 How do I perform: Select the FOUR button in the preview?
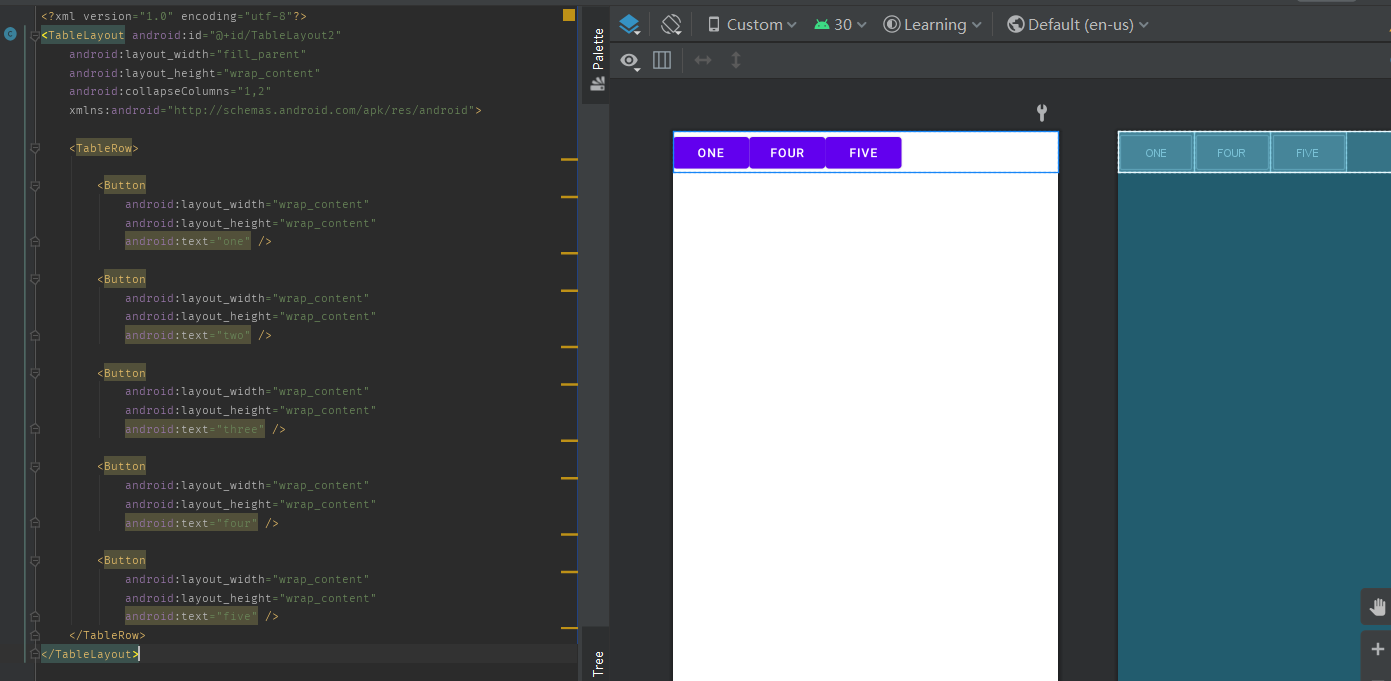[787, 152]
